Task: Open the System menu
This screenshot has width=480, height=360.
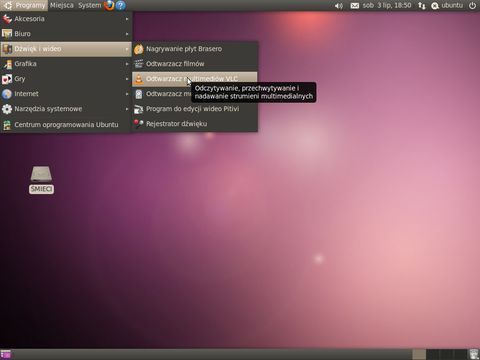Action: tap(89, 5)
